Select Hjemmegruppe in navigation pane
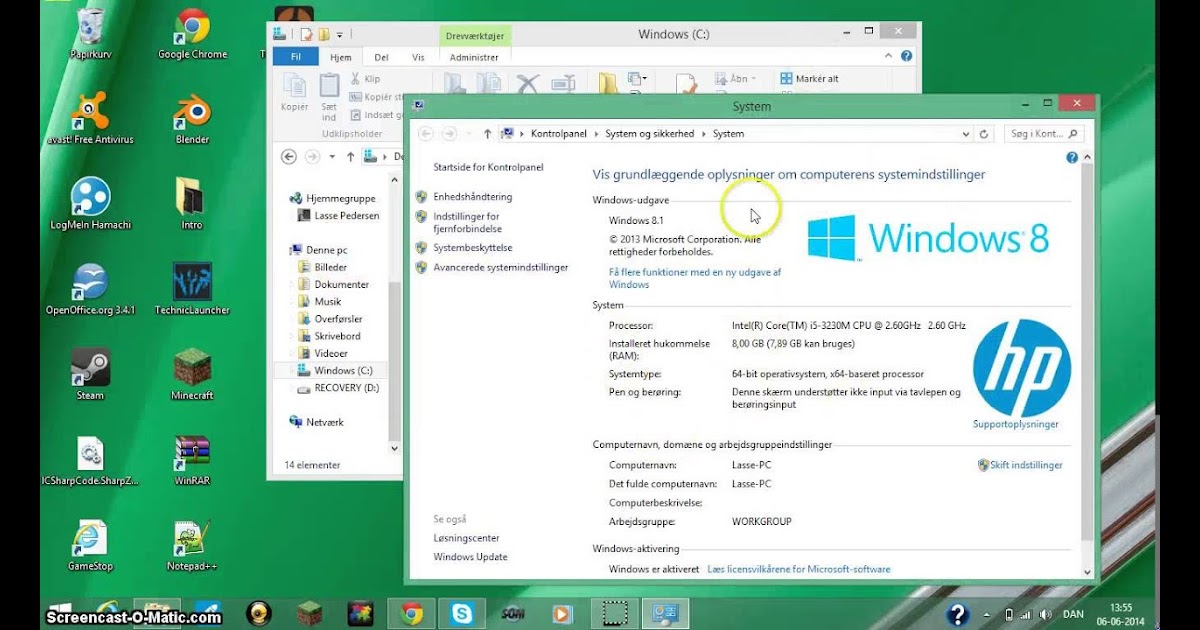This screenshot has height=630, width=1200. (334, 198)
